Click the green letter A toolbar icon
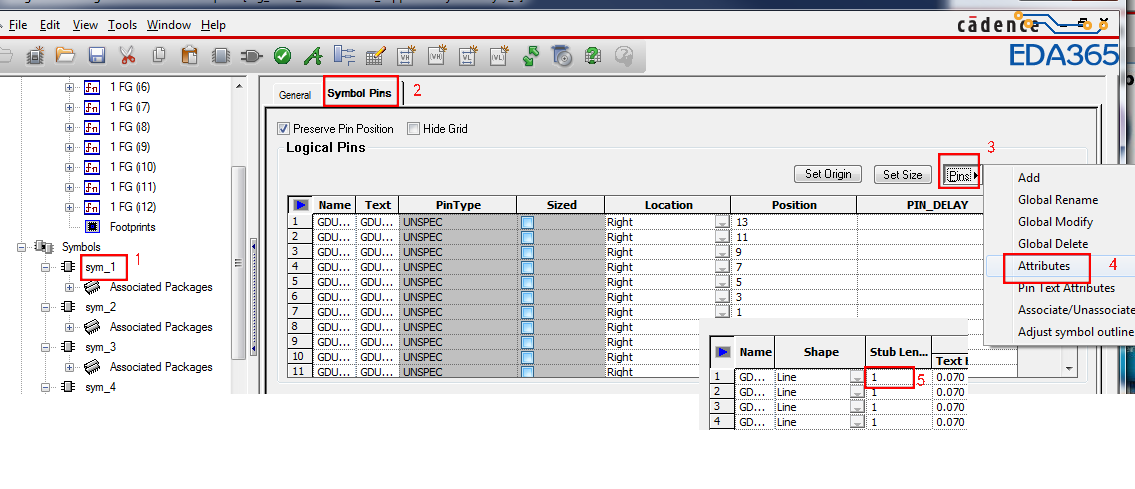Screen dimensions: 1135x489 click(x=313, y=55)
